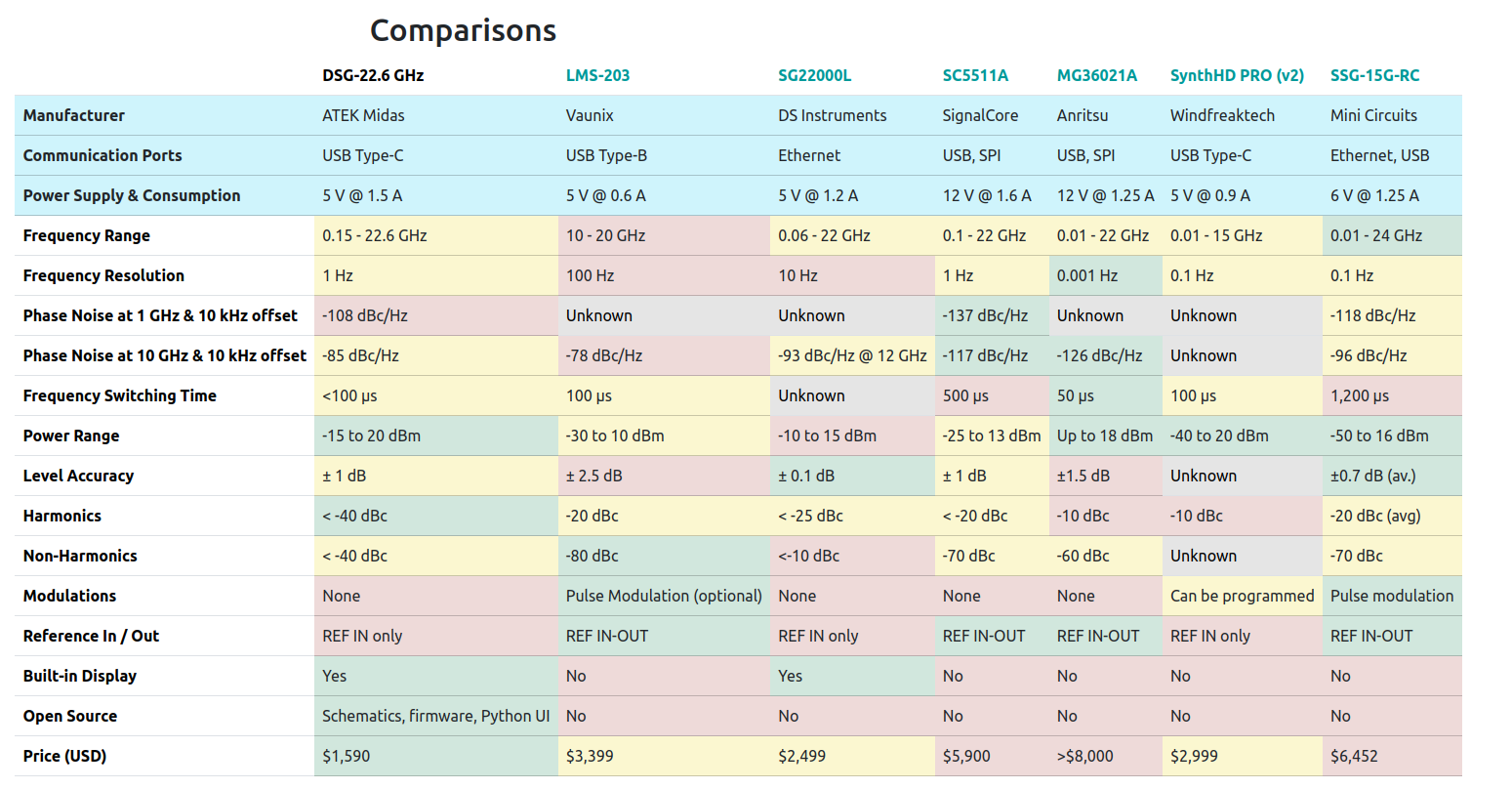
Task: Select the Manufacturer row label
Action: pos(74,115)
